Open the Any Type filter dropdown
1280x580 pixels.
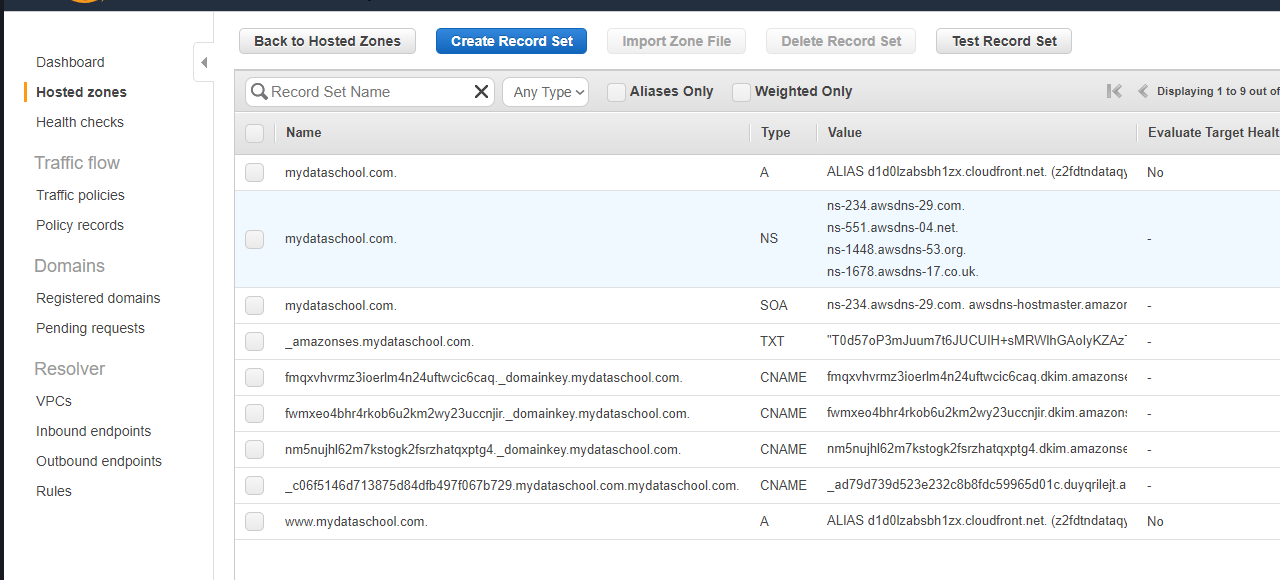click(x=545, y=92)
